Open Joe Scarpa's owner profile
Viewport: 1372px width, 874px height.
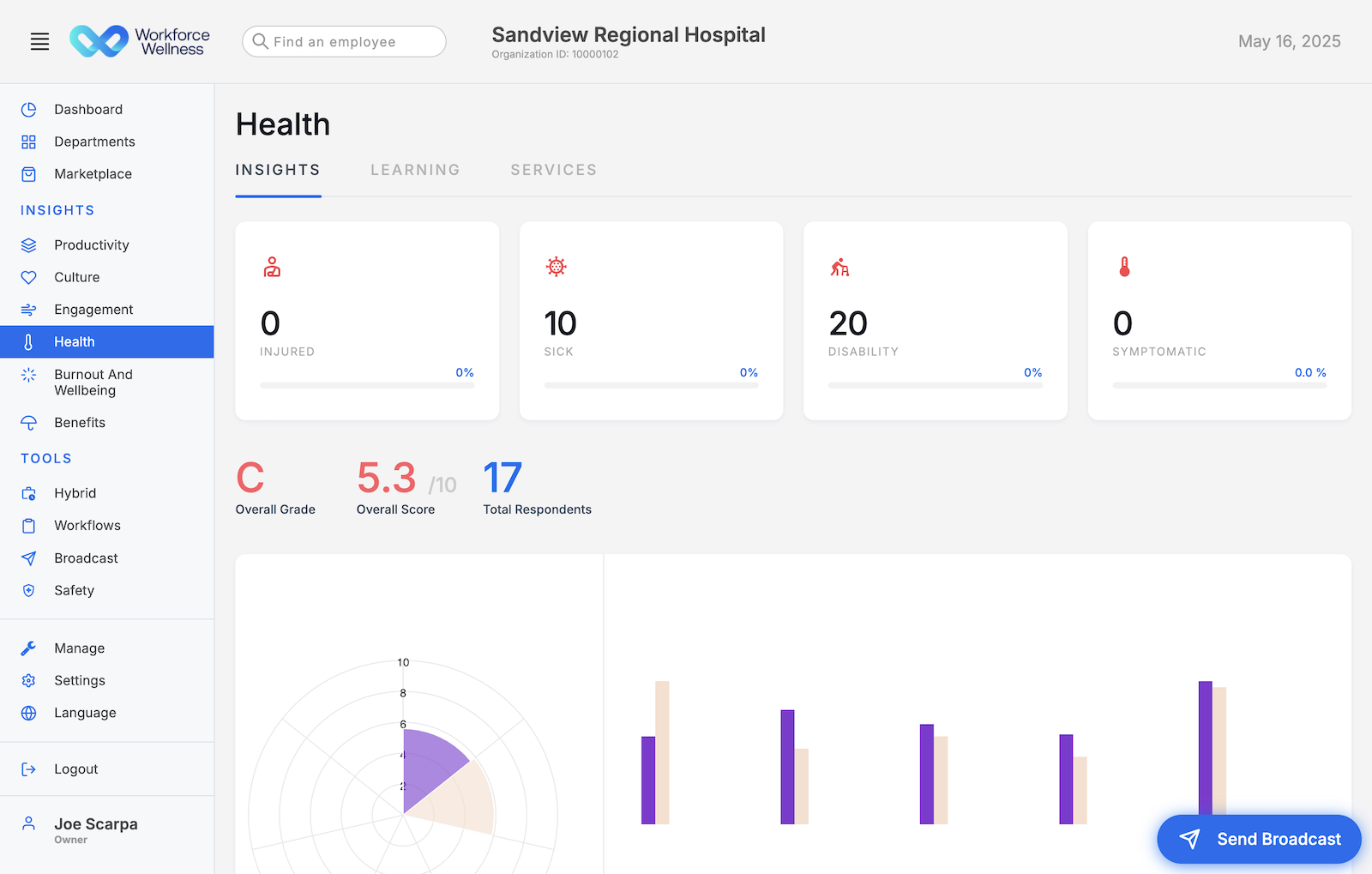[x=96, y=829]
